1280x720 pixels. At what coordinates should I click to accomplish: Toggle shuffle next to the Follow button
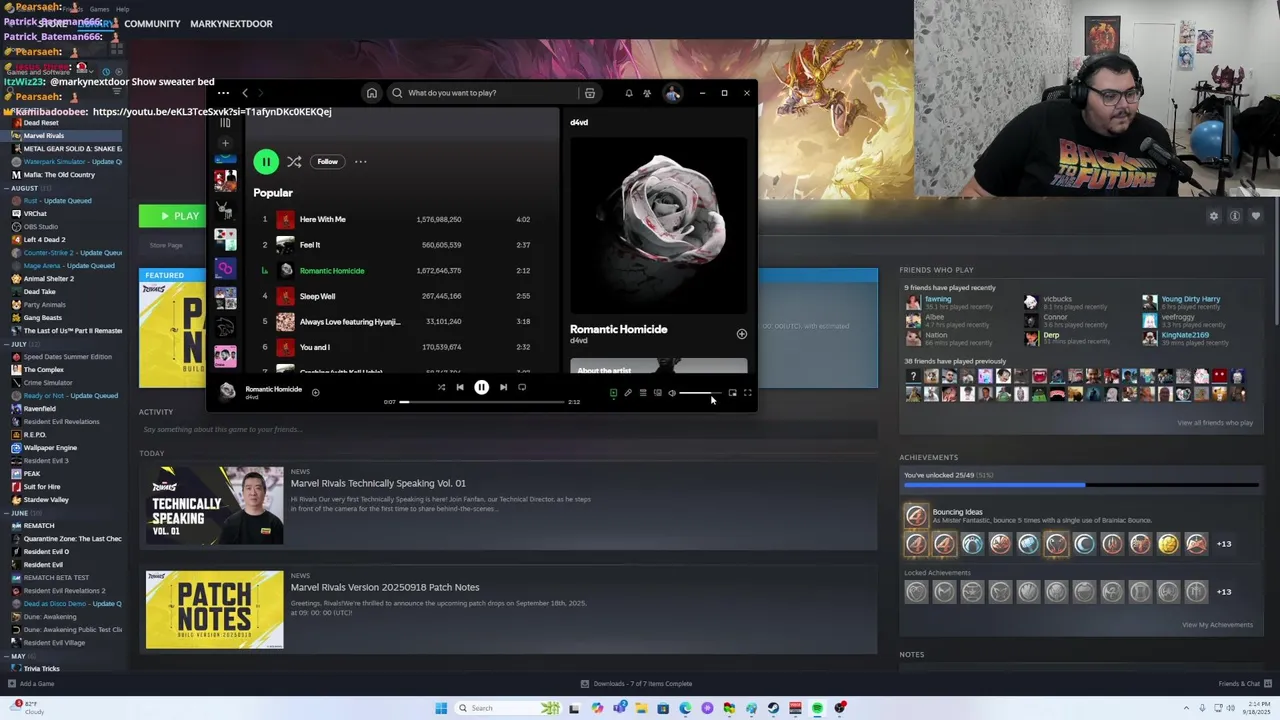pos(294,161)
